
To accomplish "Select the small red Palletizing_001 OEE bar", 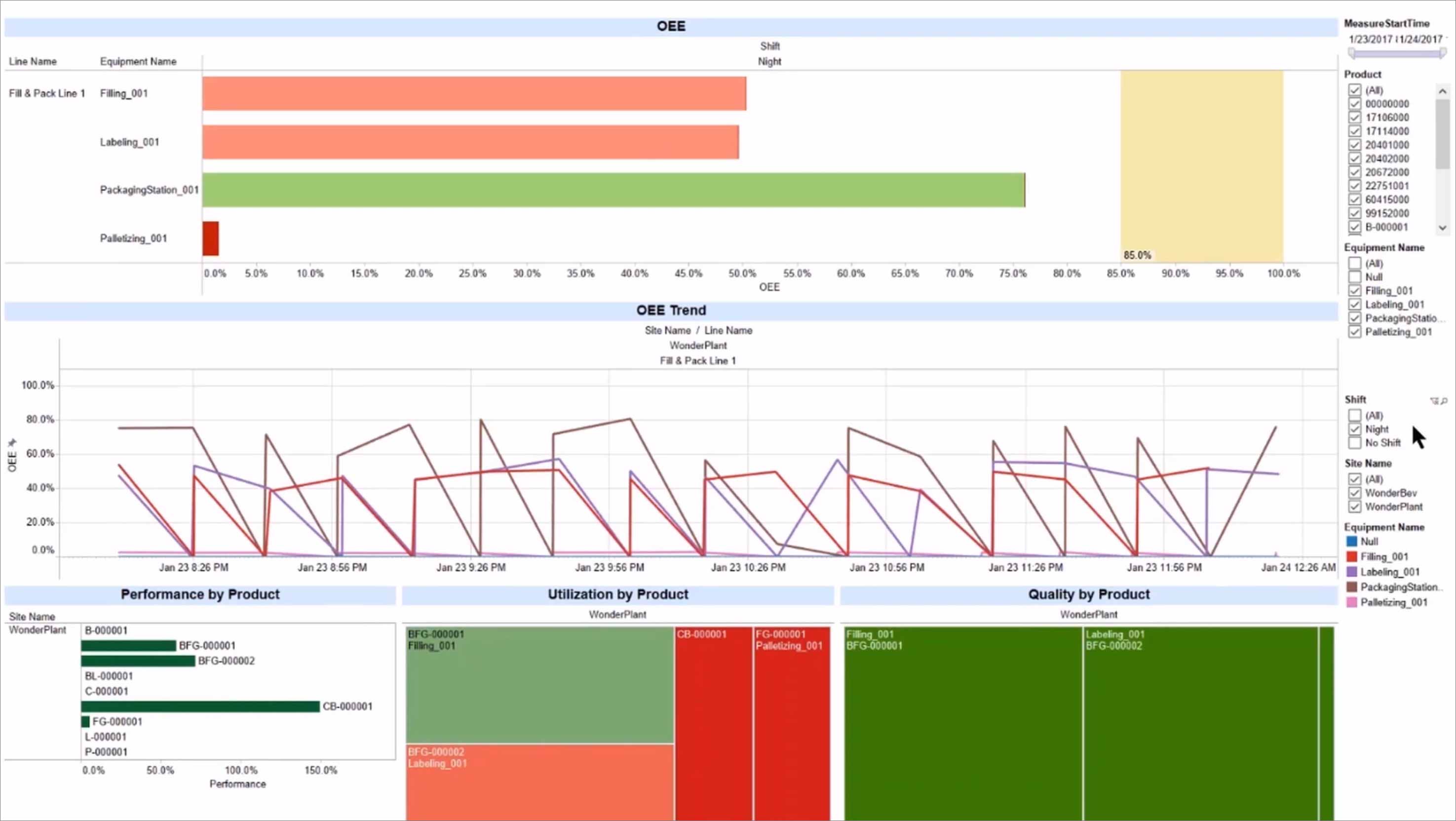I will (x=210, y=238).
